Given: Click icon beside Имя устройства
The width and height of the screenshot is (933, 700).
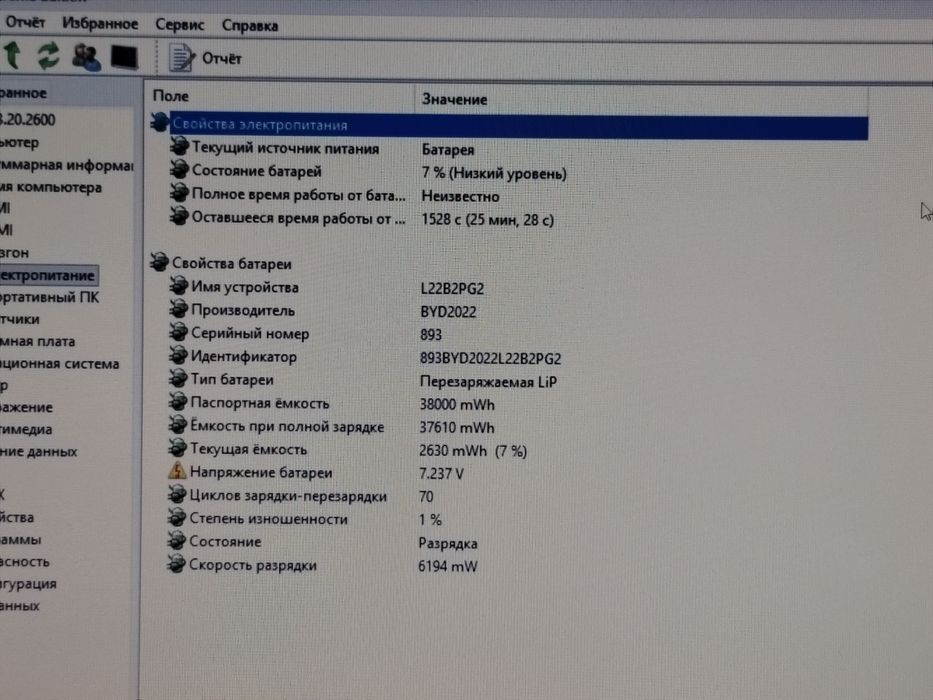Looking at the screenshot, I should pyautogui.click(x=179, y=285).
